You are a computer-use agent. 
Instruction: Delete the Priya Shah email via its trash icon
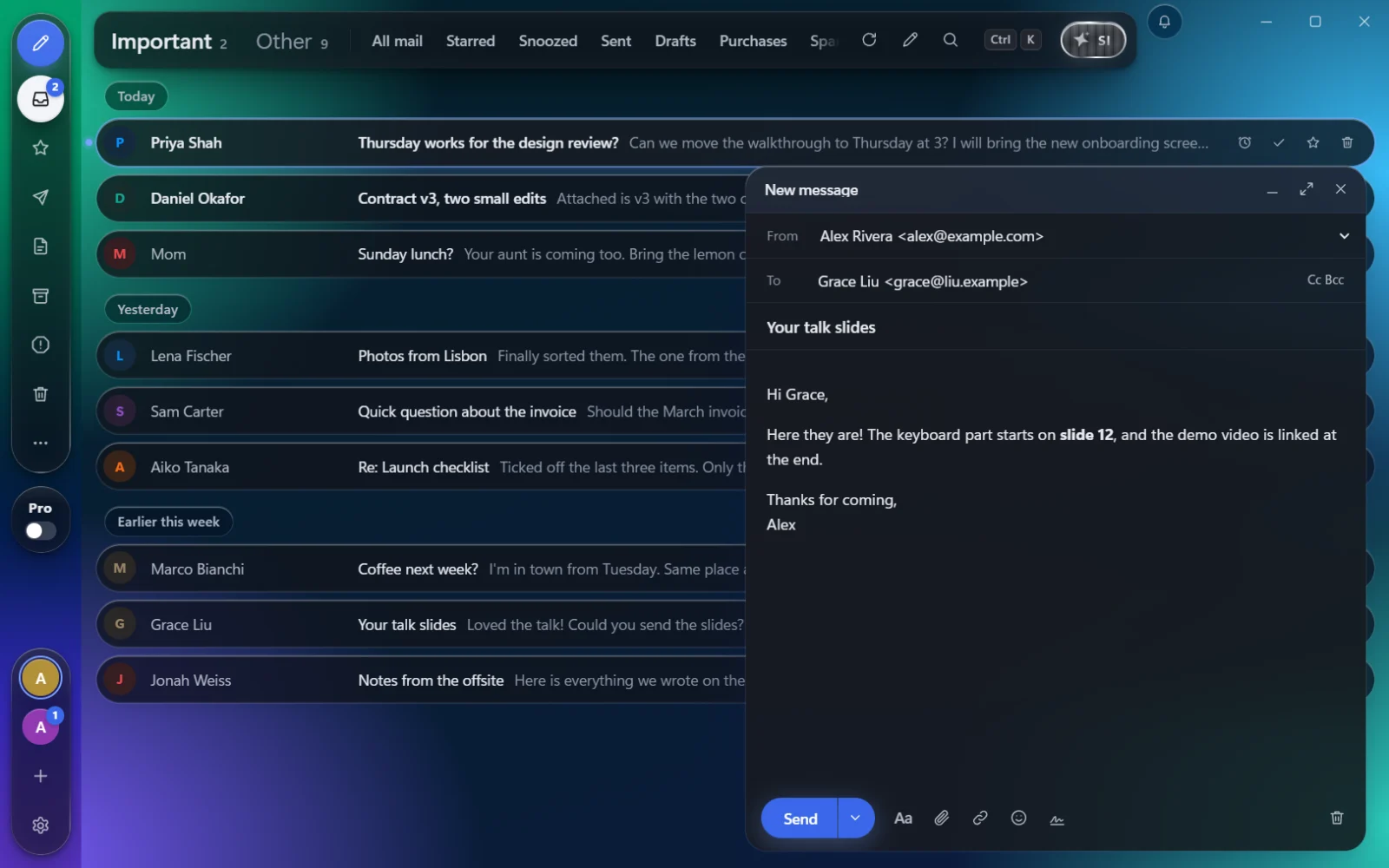click(x=1347, y=142)
